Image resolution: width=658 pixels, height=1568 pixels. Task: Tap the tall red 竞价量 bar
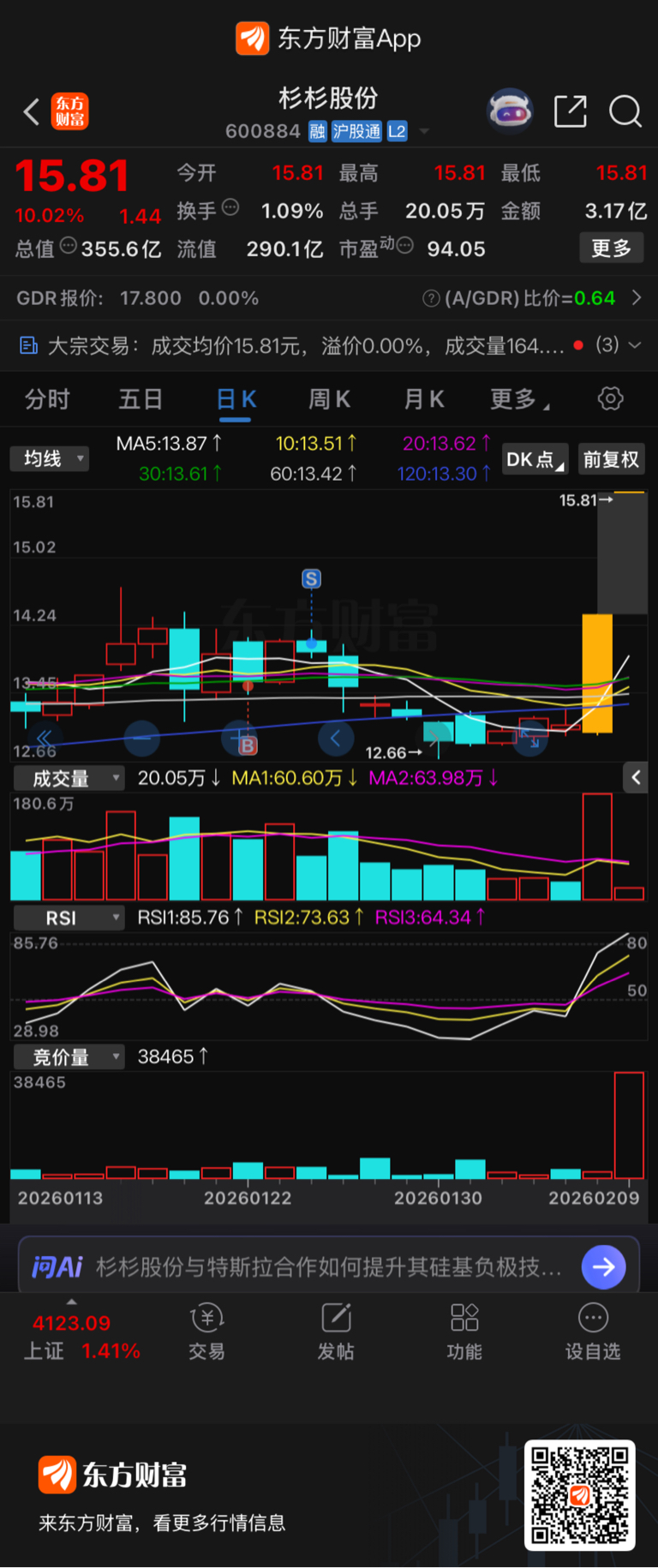[629, 1125]
